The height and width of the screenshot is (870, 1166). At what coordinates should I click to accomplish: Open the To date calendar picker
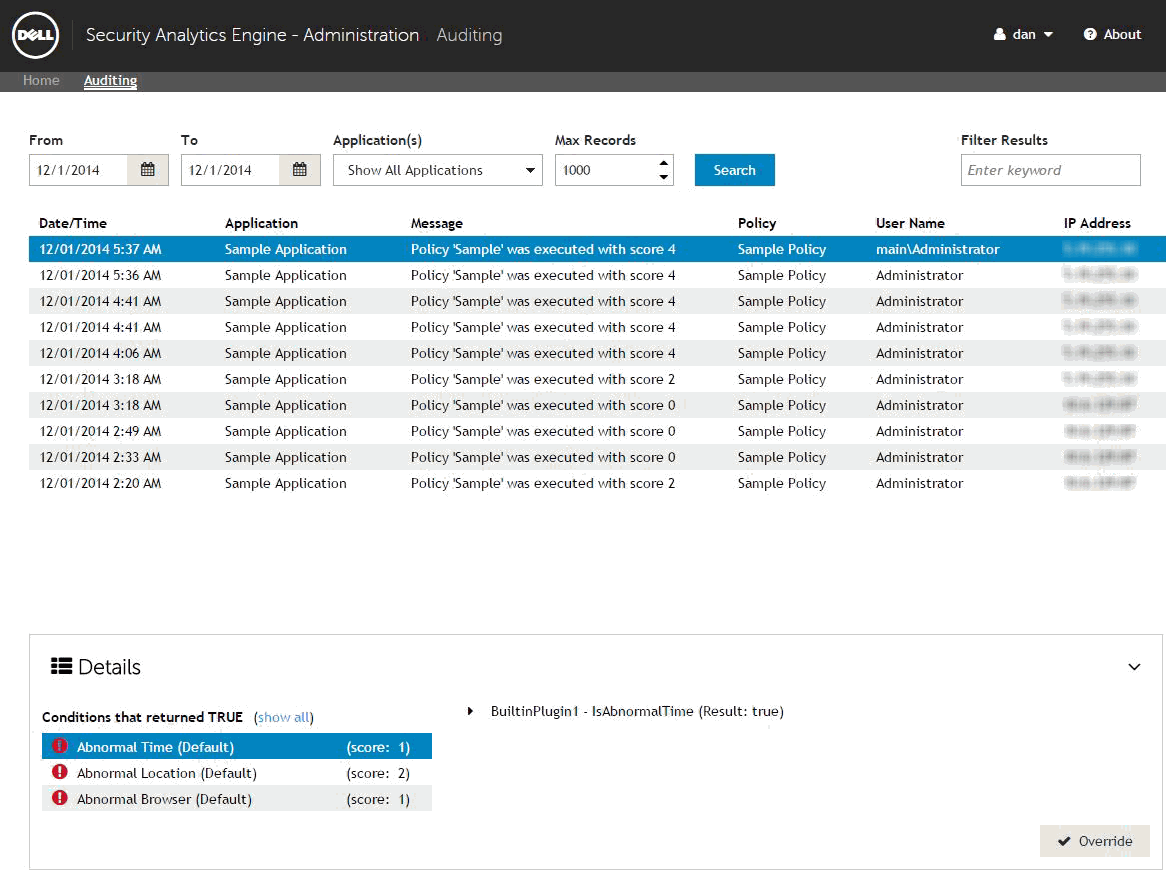(x=300, y=170)
